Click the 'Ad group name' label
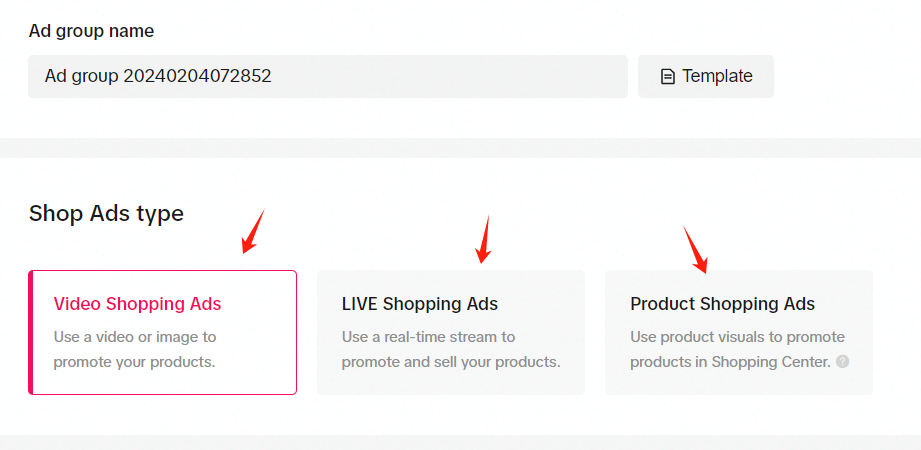This screenshot has width=921, height=450. [91, 31]
